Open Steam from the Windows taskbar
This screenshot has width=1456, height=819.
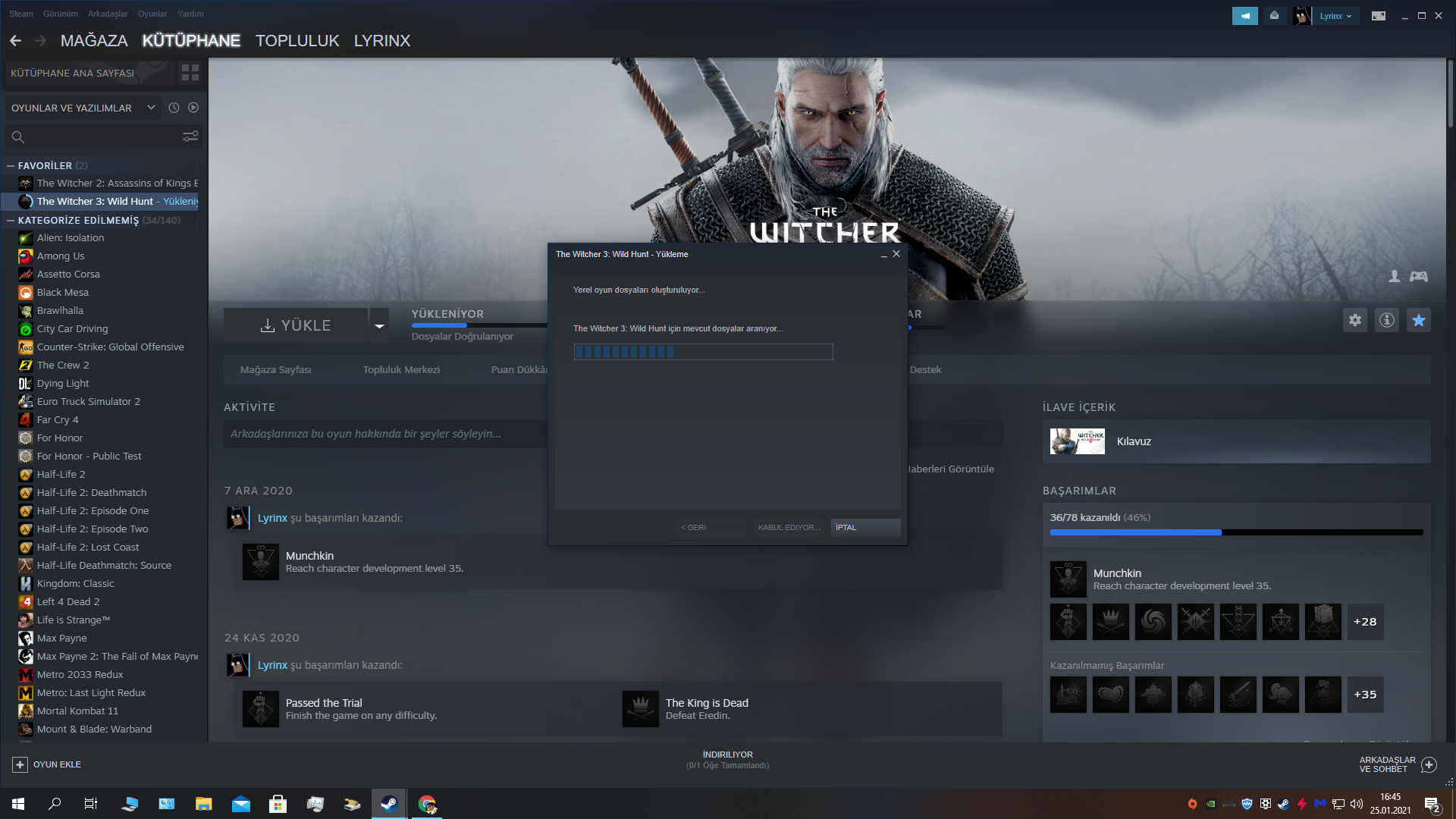tap(389, 804)
